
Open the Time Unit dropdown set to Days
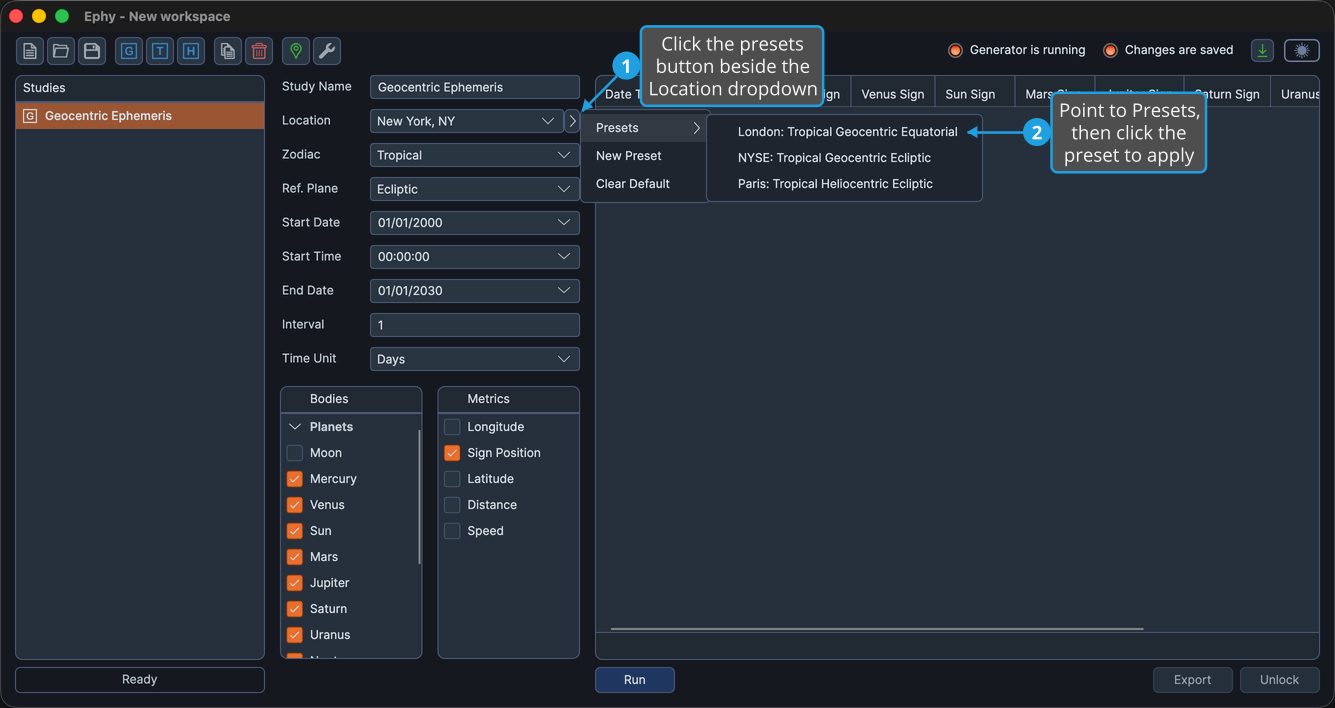[474, 359]
